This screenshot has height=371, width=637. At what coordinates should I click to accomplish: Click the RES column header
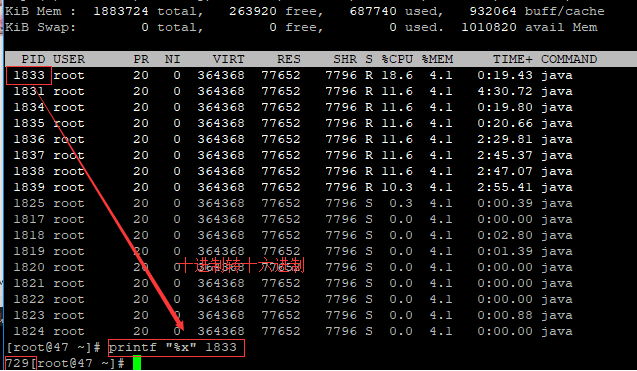point(288,59)
